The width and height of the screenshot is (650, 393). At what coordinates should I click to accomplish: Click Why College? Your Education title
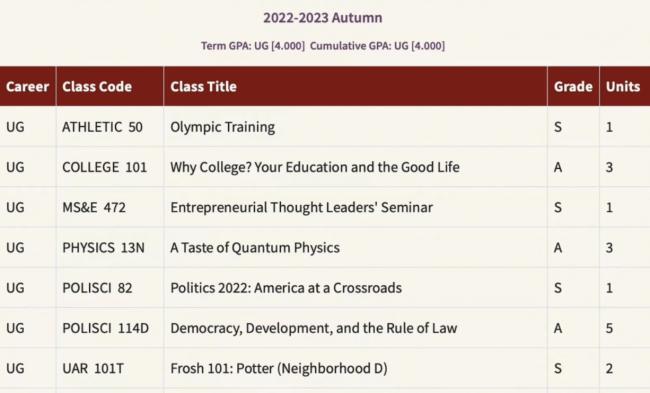(x=315, y=167)
